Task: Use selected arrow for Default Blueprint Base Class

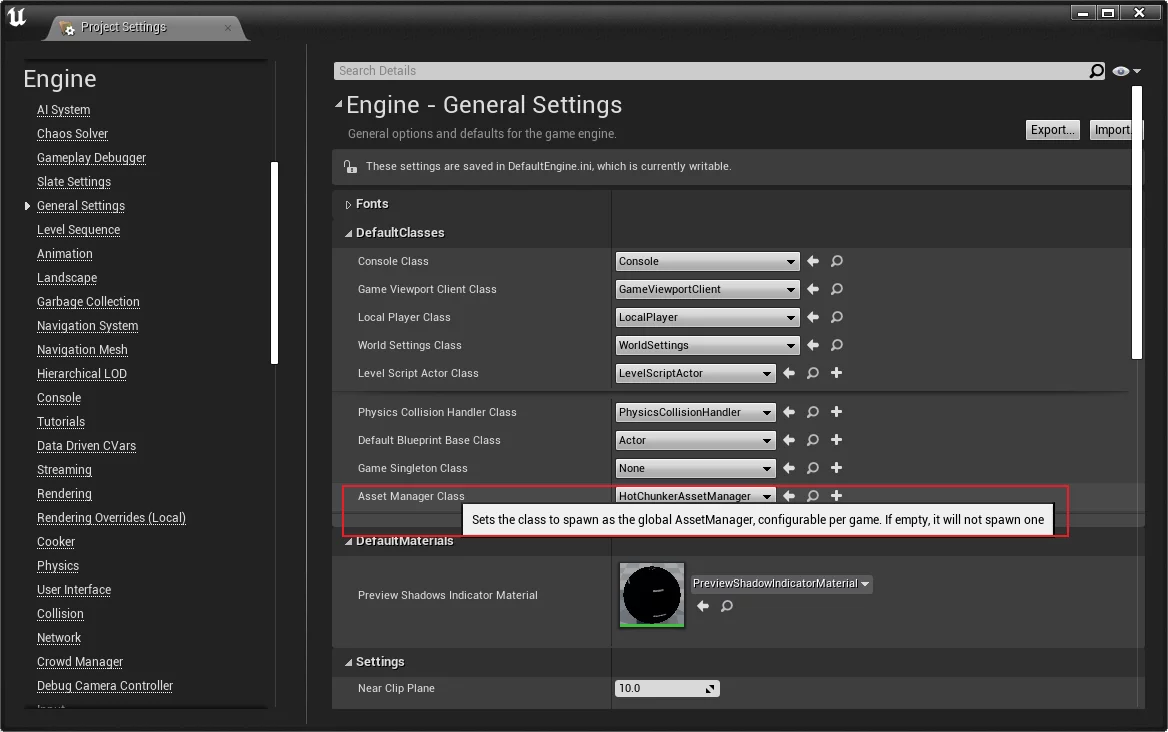Action: tap(789, 440)
